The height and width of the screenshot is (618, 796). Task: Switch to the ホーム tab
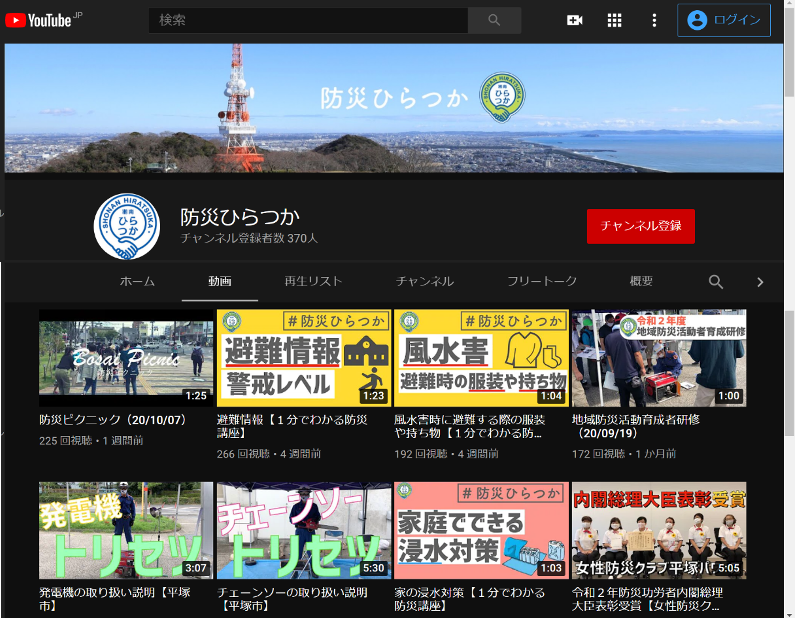tap(137, 282)
